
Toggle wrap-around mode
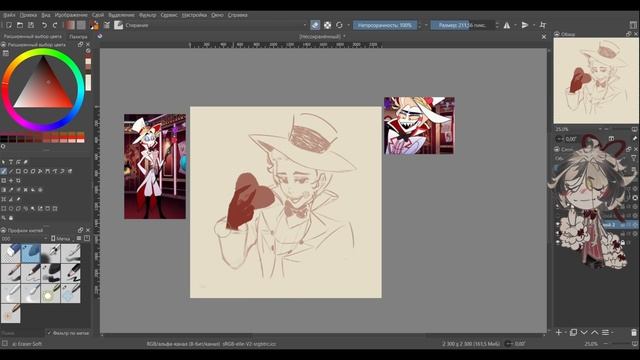pos(543,25)
